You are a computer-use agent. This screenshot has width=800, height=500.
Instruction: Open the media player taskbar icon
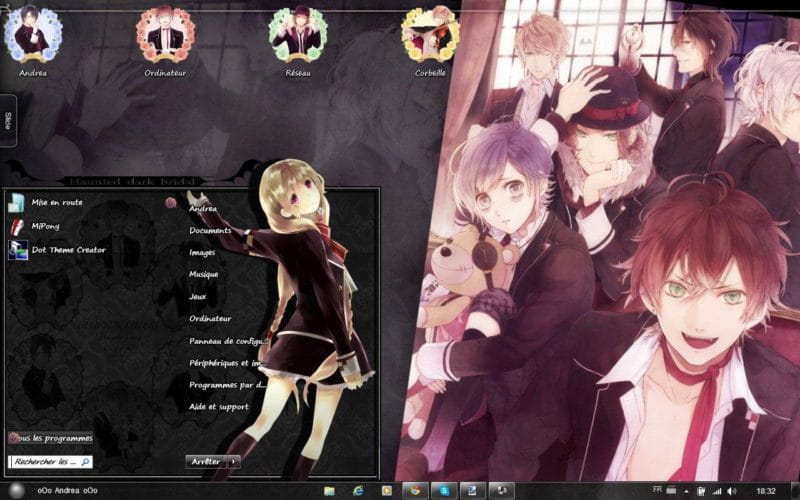click(x=385, y=490)
